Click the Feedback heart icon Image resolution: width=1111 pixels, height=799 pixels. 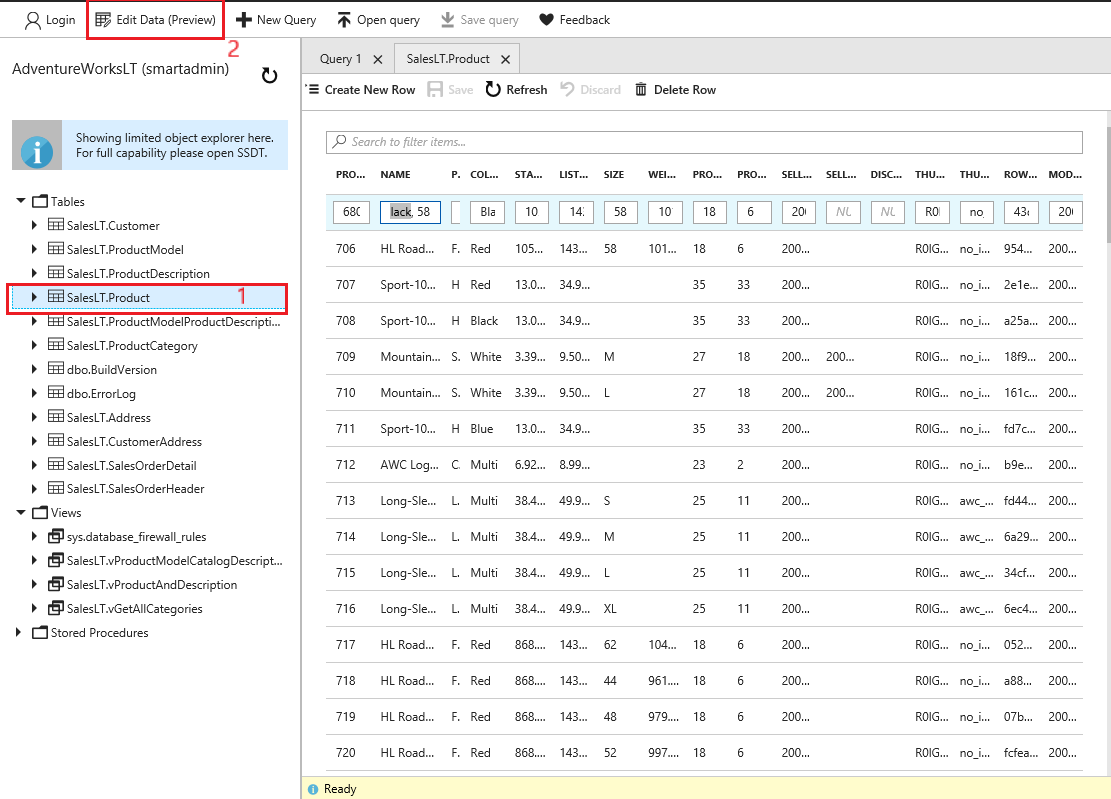click(x=546, y=20)
